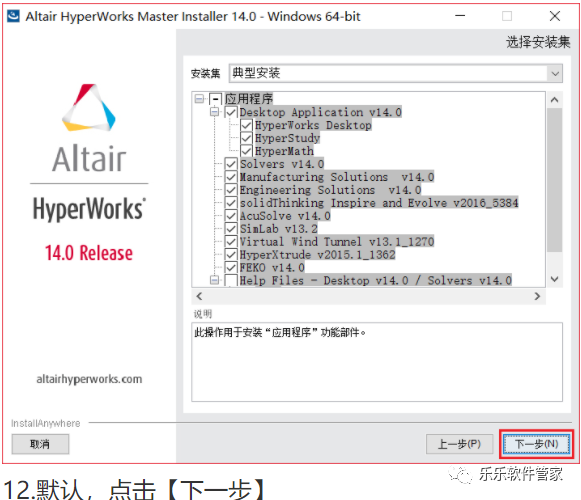
Task: Collapse the Help Files tree node
Action: [214, 280]
